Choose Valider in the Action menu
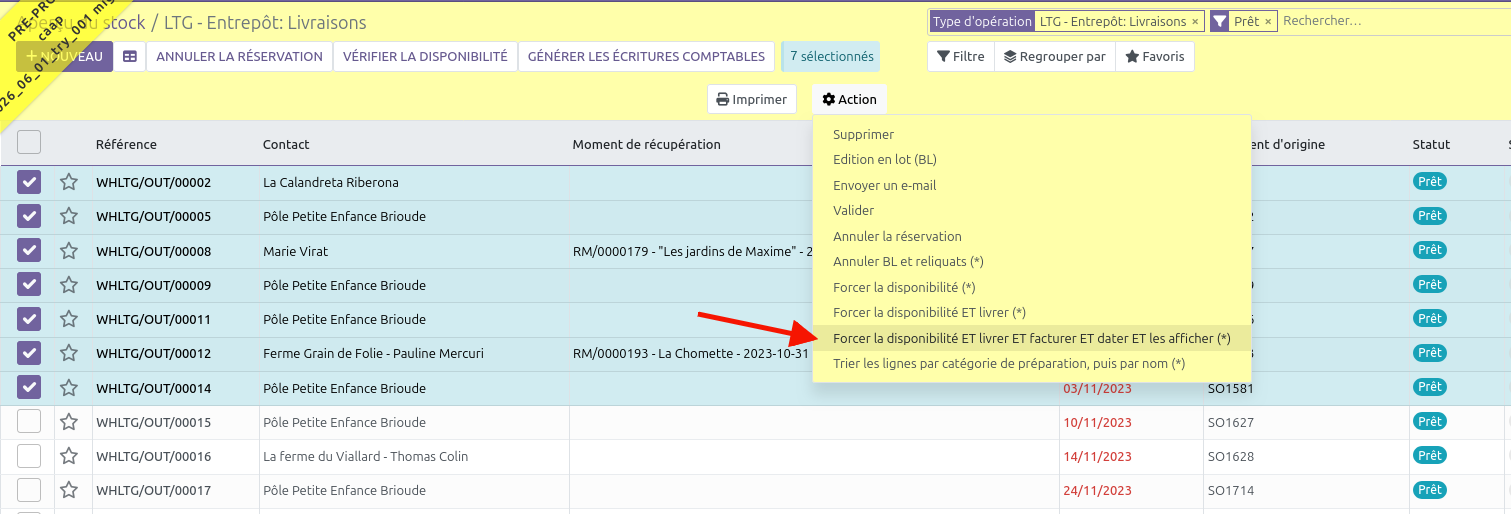 point(1031,210)
